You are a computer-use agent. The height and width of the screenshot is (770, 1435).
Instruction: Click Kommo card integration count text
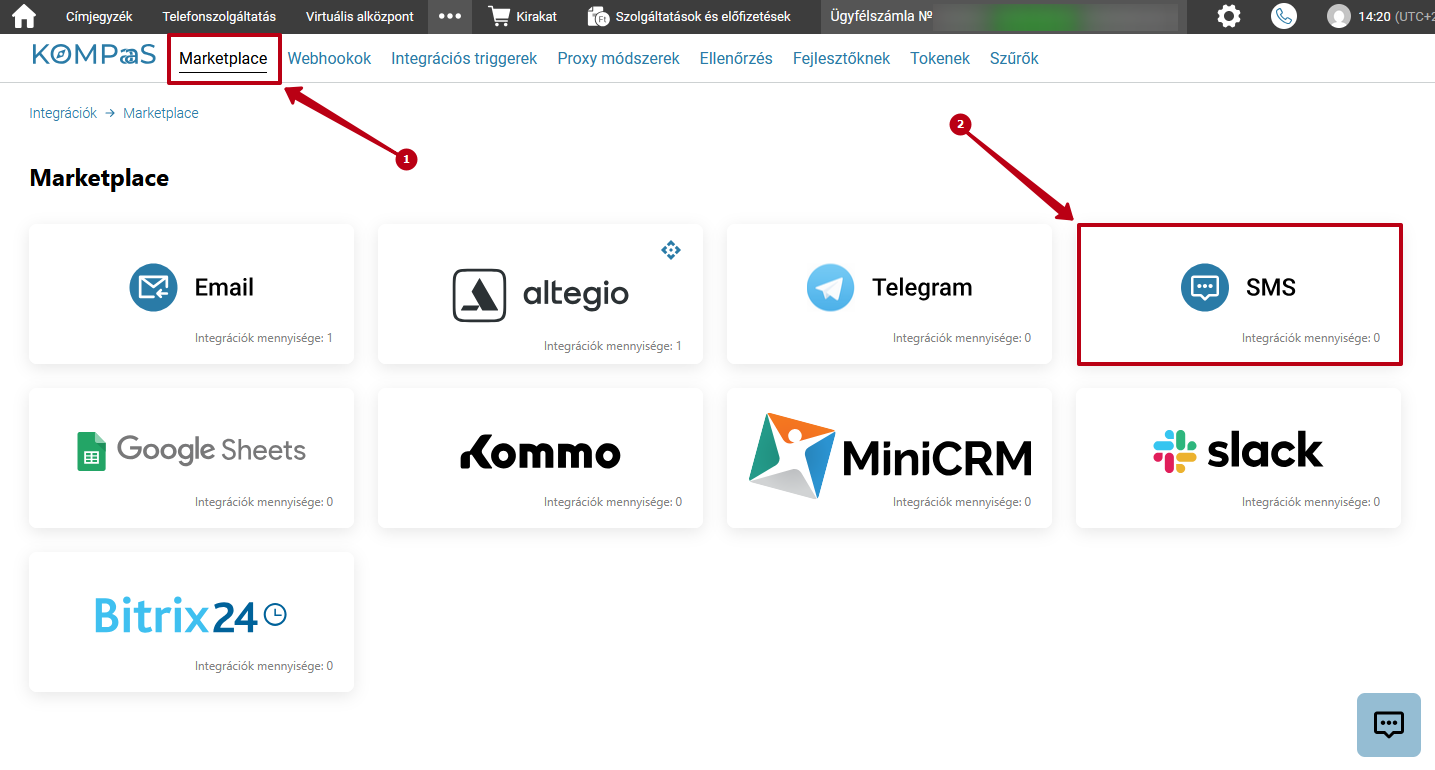613,502
